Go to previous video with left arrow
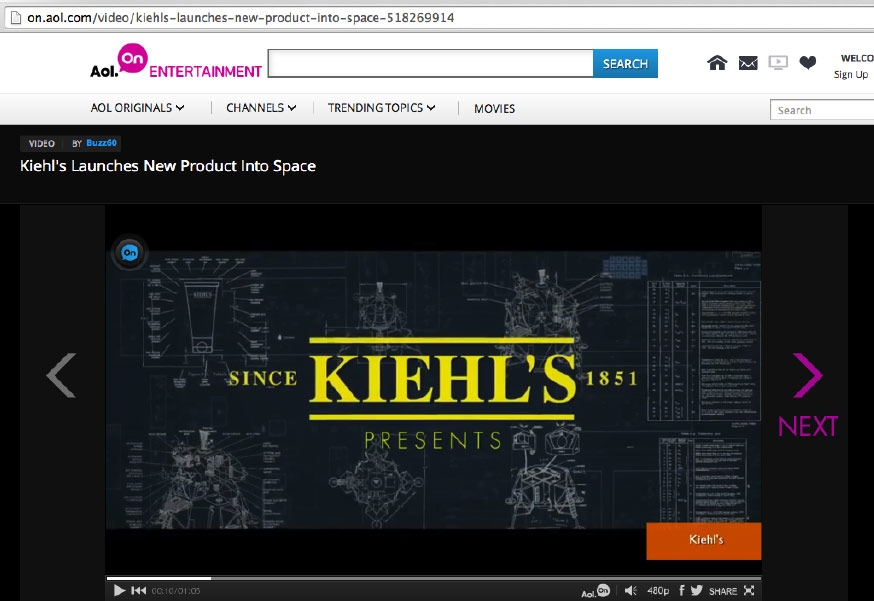The height and width of the screenshot is (601, 874). [61, 375]
